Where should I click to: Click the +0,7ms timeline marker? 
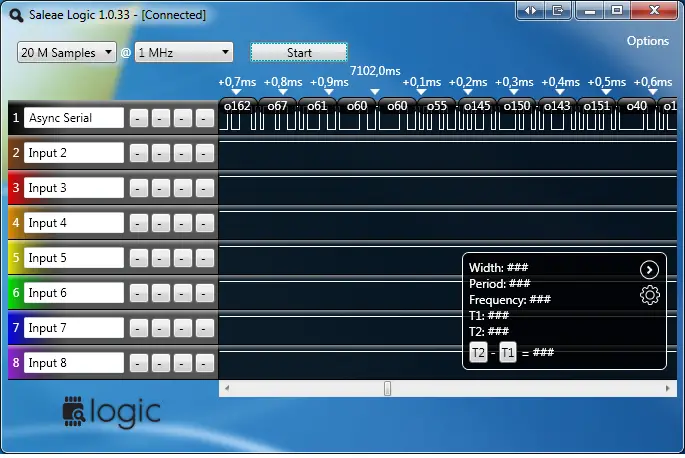click(x=237, y=82)
